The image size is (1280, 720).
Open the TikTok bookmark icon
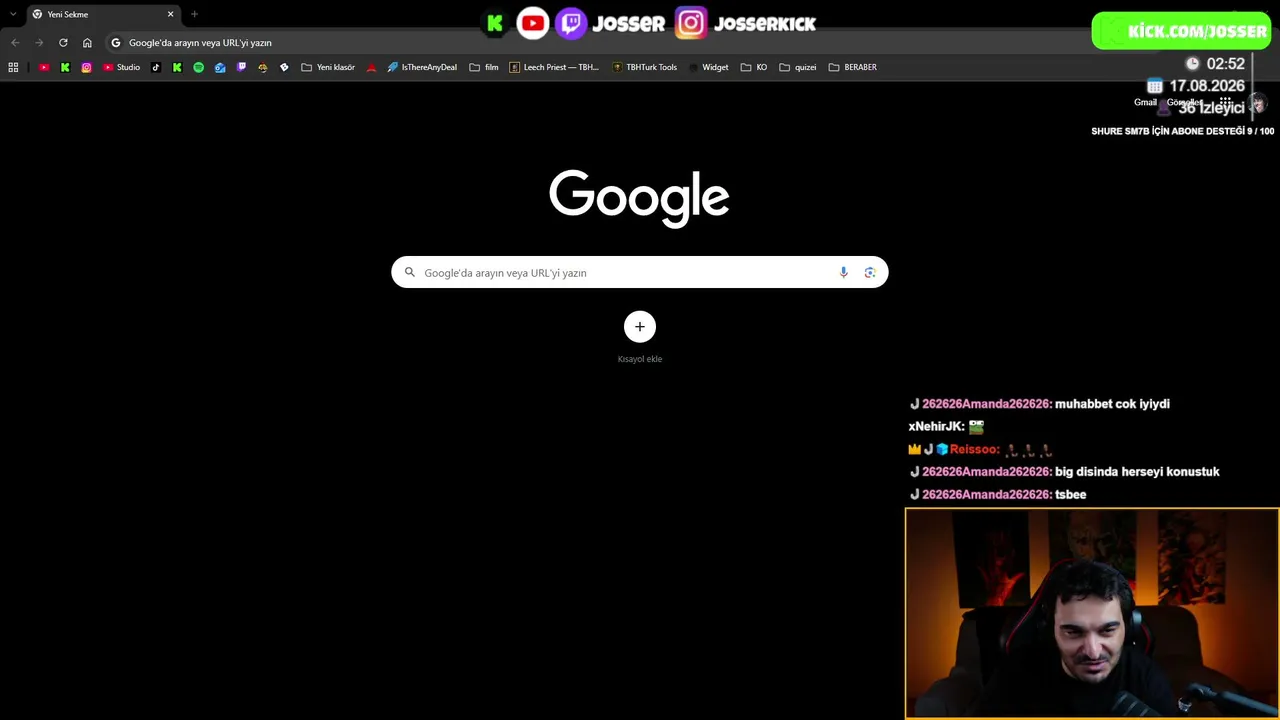coord(156,67)
